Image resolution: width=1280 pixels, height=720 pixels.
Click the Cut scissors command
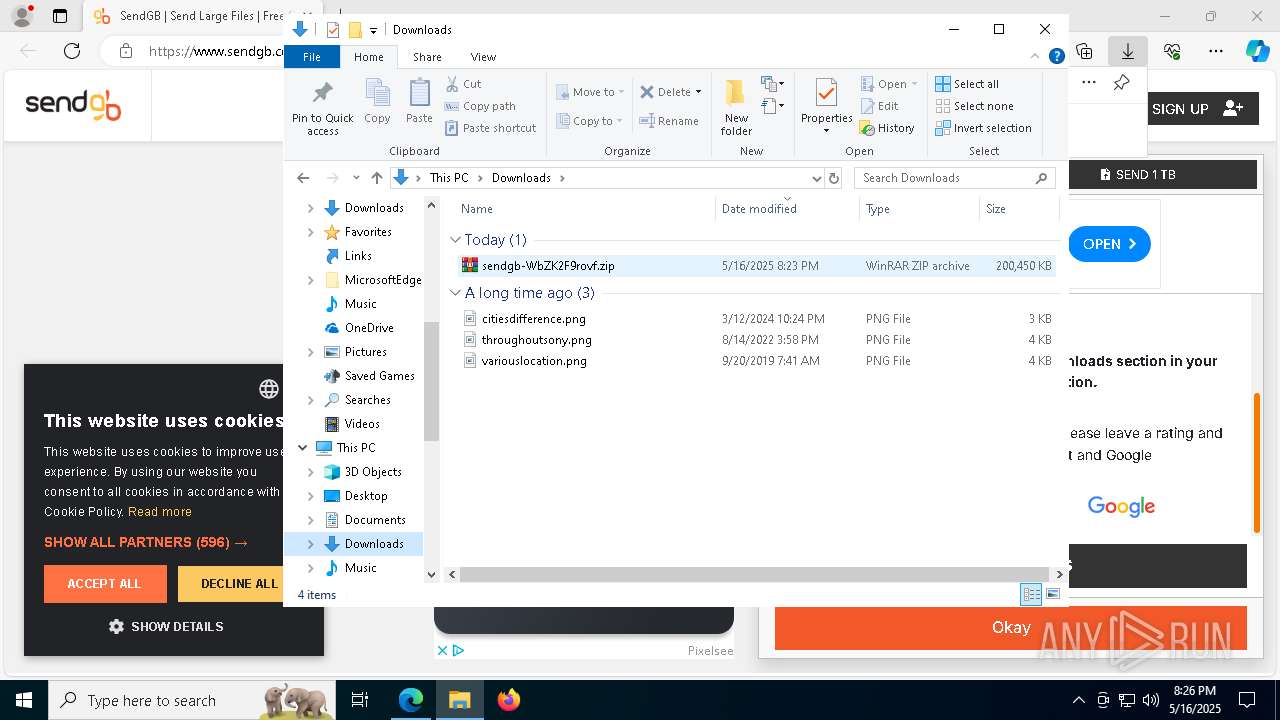(x=463, y=84)
